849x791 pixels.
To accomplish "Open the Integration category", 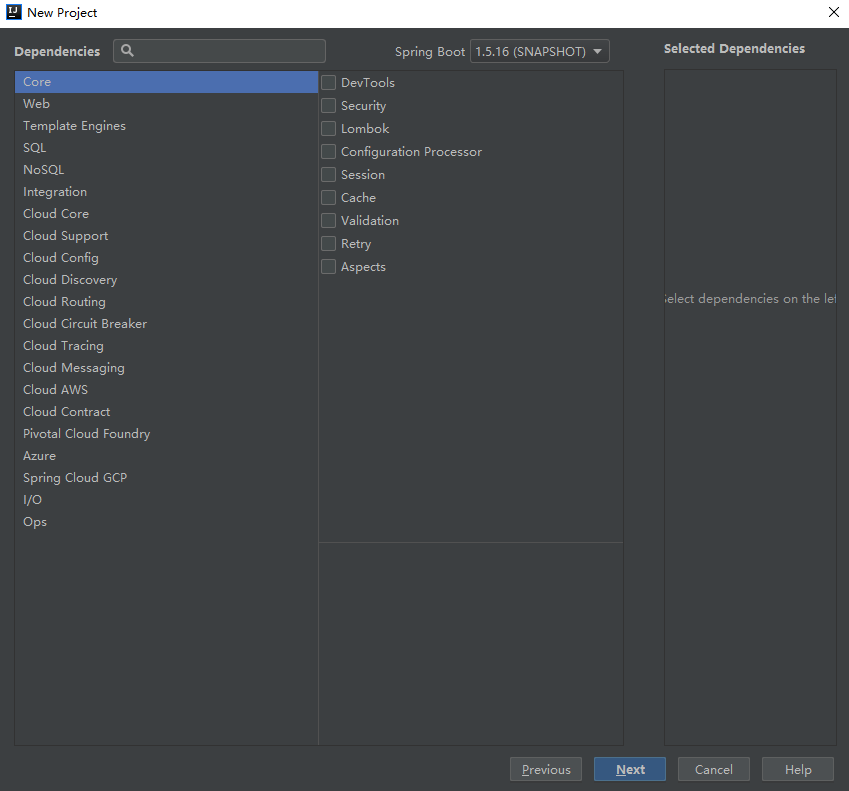I will (166, 192).
